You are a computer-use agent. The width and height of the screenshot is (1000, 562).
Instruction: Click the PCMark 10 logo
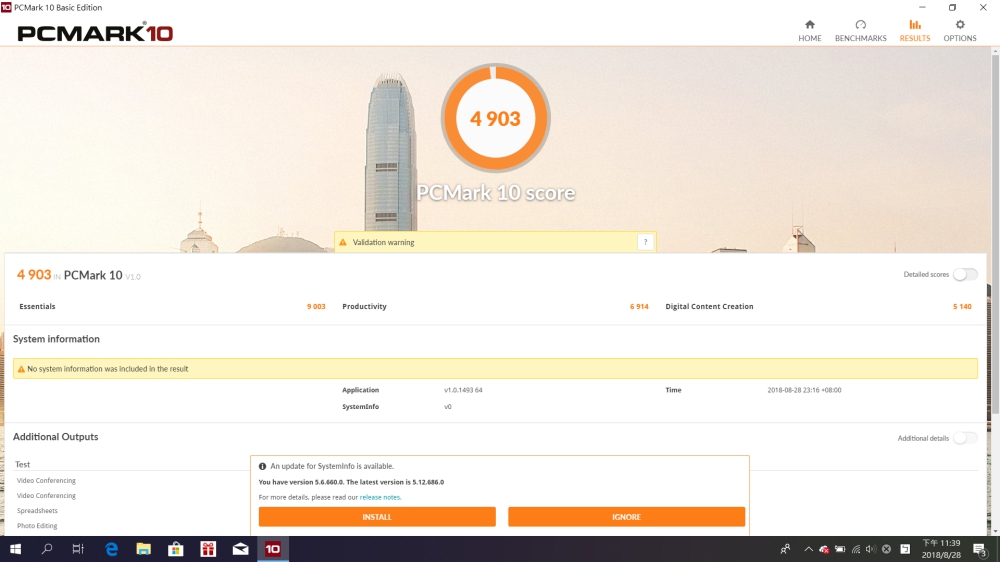95,32
